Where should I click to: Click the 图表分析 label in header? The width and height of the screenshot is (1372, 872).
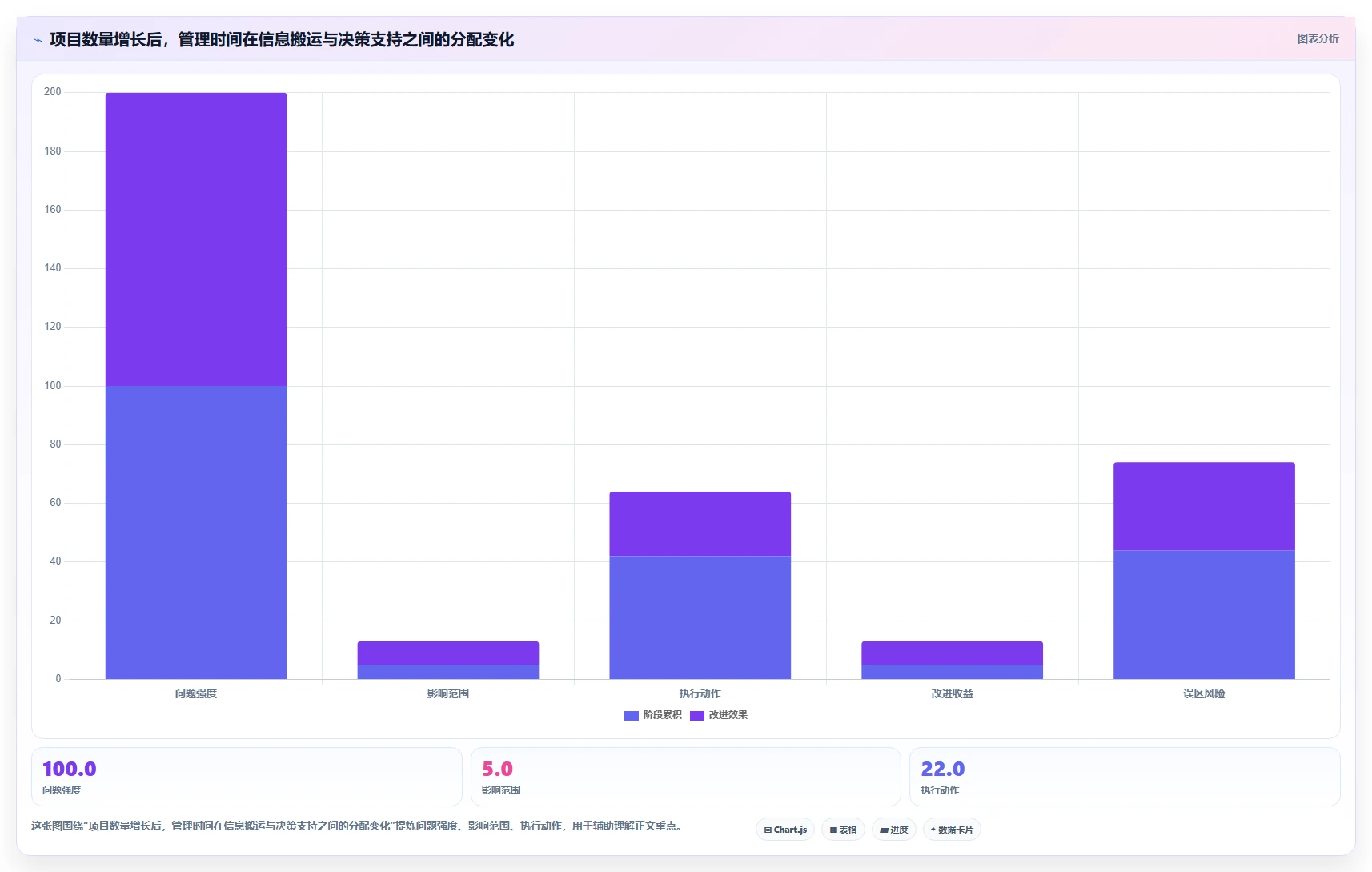[1318, 38]
